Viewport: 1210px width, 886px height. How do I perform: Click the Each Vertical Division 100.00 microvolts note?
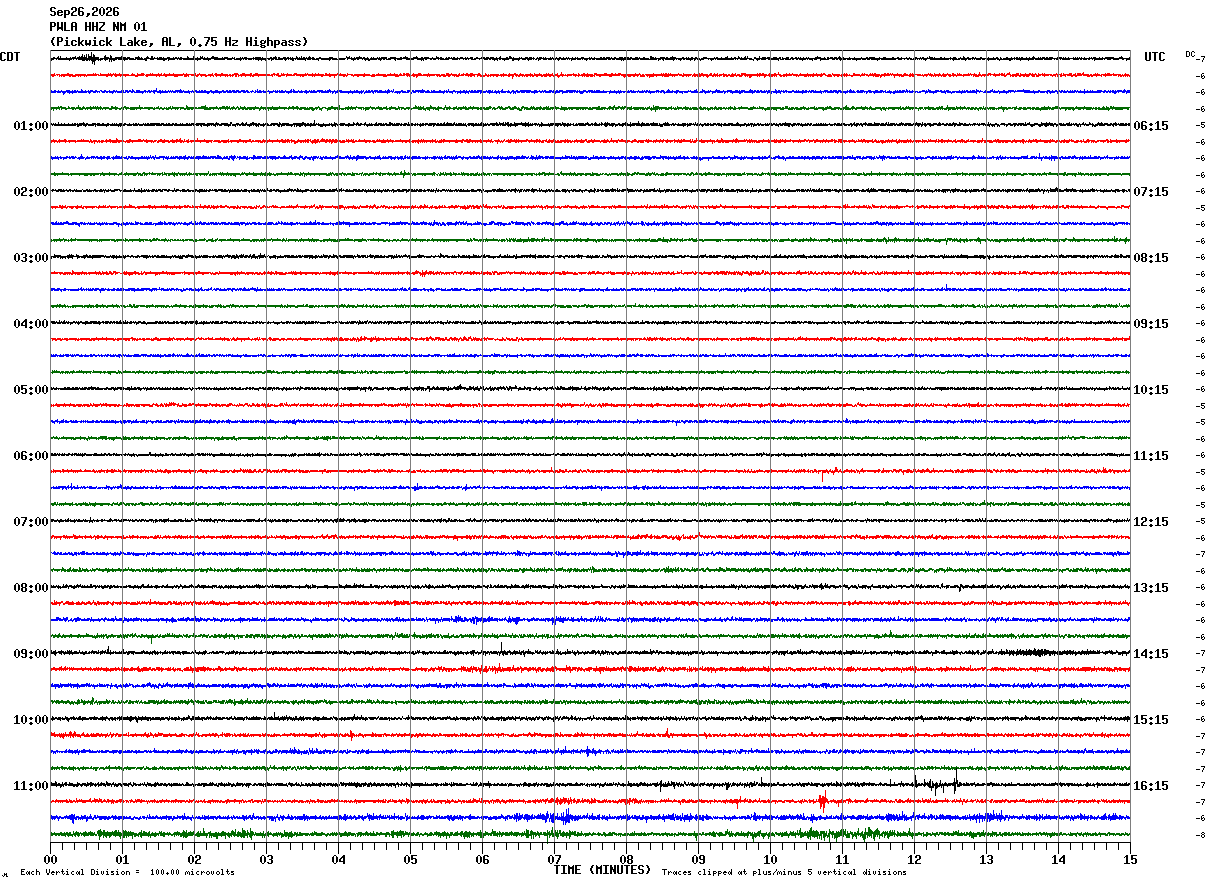tap(127, 872)
